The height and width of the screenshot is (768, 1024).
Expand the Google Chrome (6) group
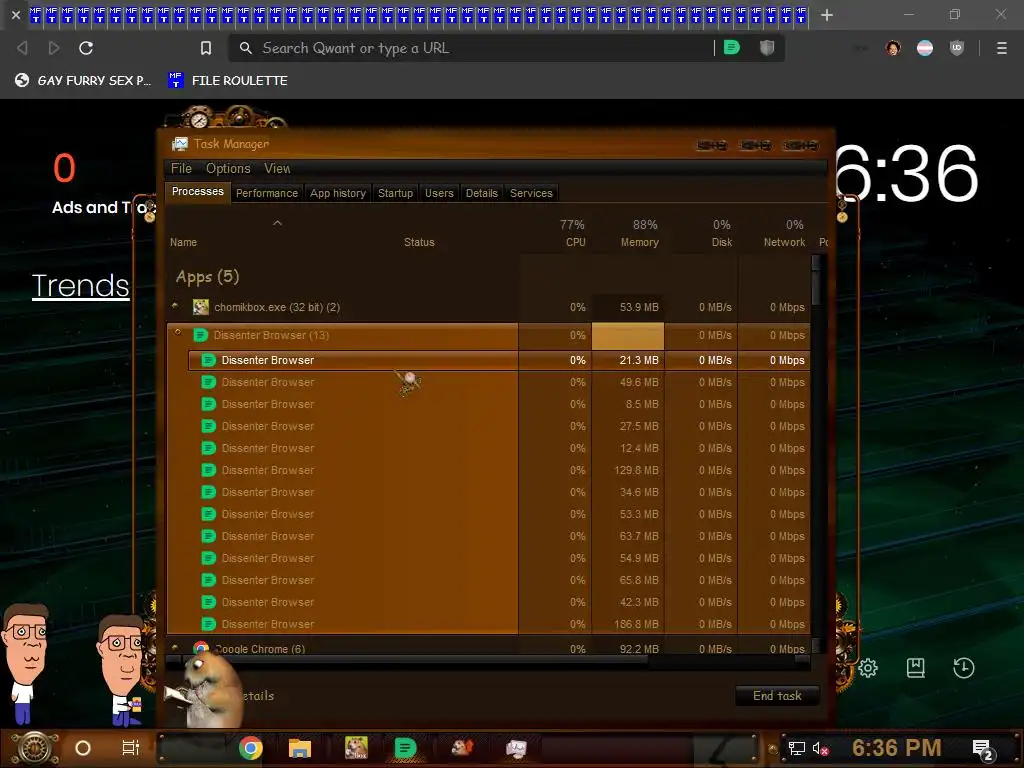(x=175, y=647)
